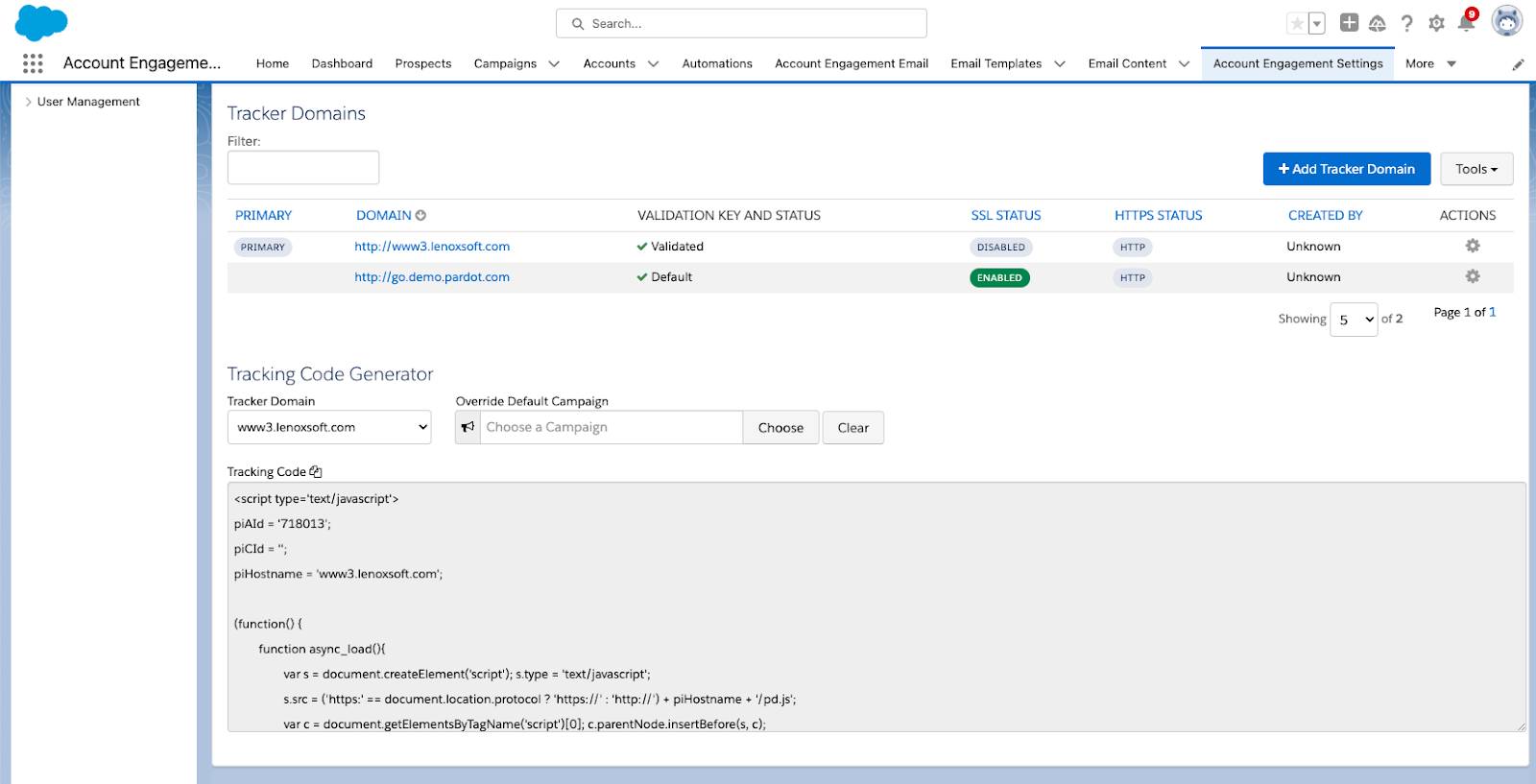
Task: Click the PRIMARY badge
Action: tap(263, 247)
